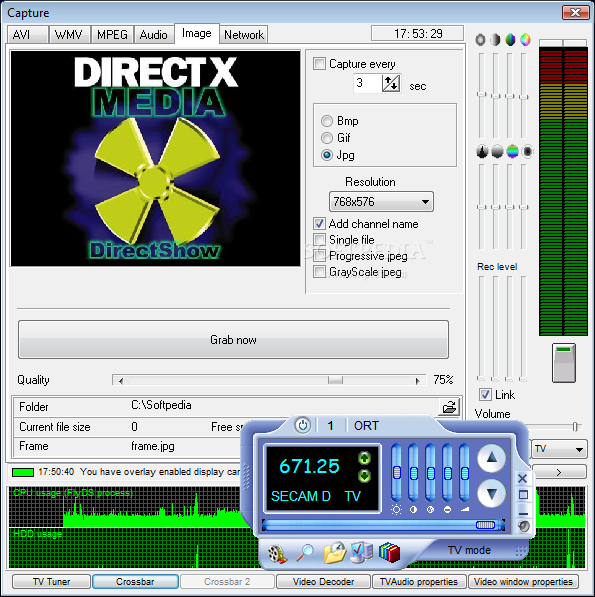595x597 pixels.
Task: Enable the Progressive jpeg checkbox
Action: (x=319, y=255)
